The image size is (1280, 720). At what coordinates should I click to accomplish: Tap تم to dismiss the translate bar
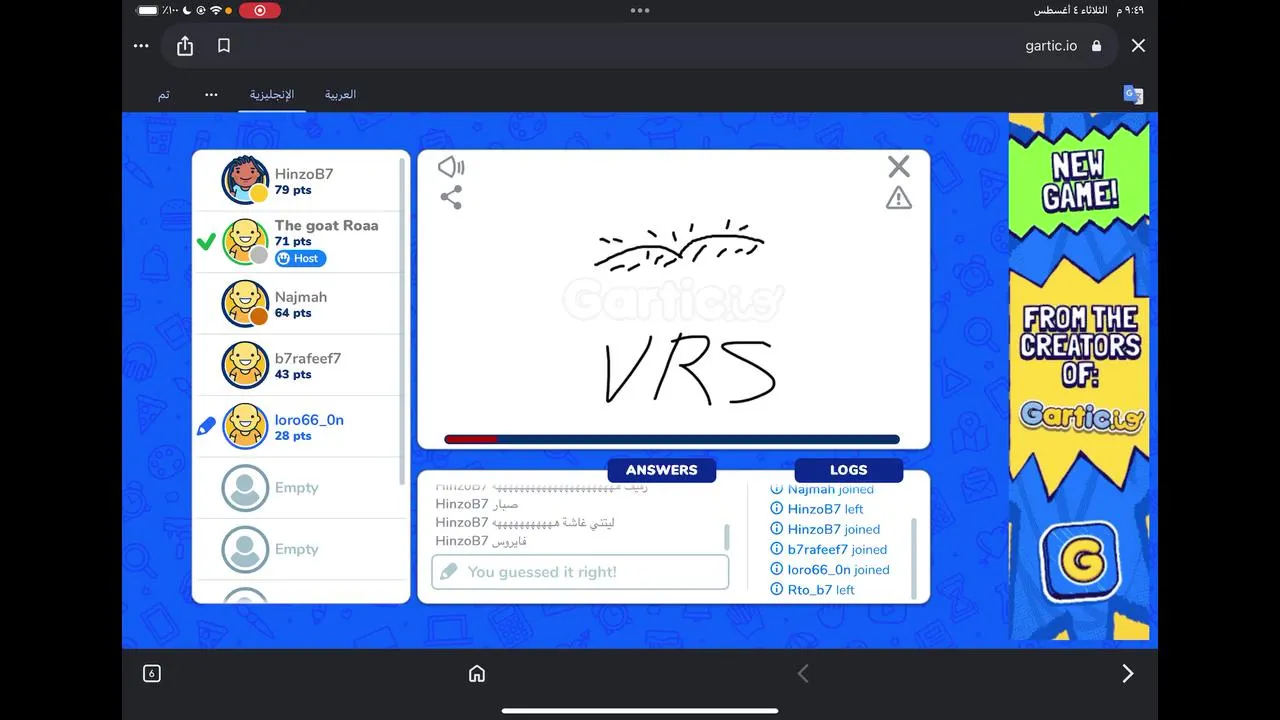[163, 95]
